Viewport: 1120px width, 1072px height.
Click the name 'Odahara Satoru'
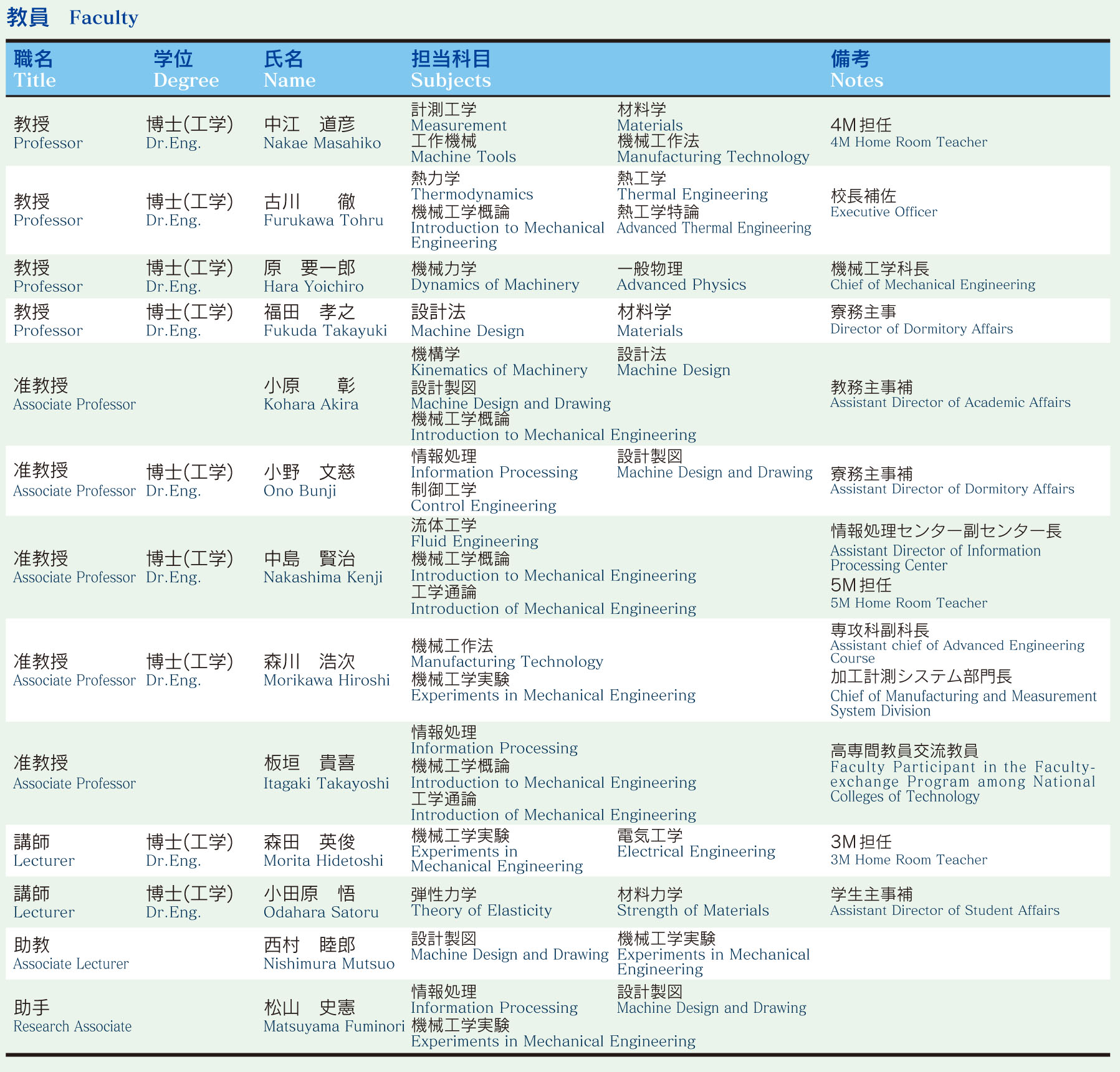[321, 912]
